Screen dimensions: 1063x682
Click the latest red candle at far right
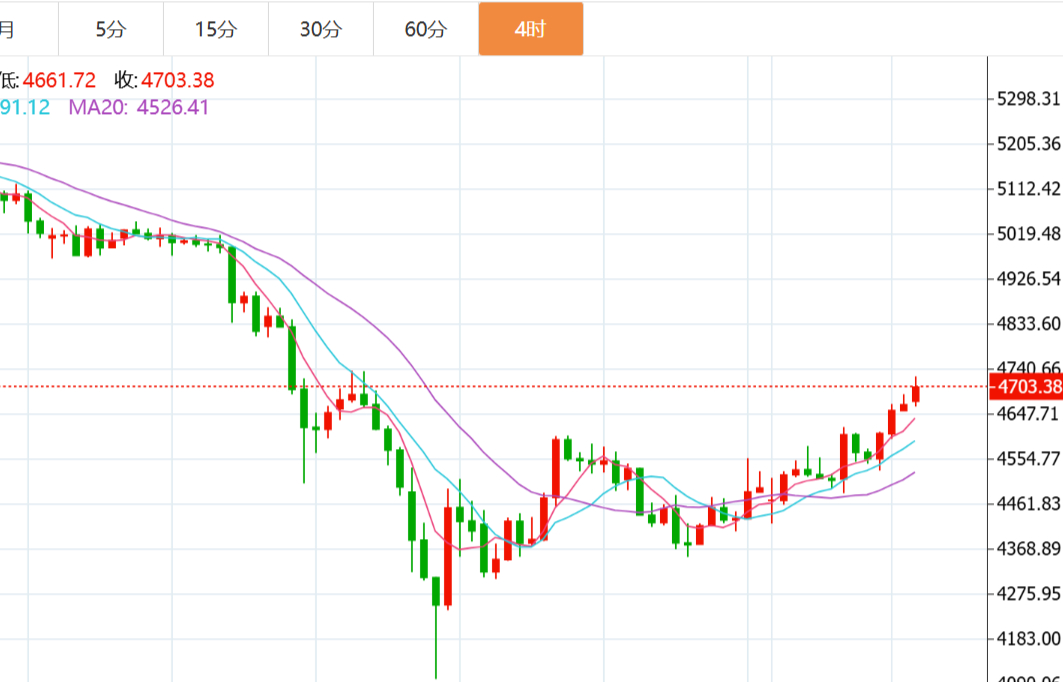pyautogui.click(x=915, y=394)
